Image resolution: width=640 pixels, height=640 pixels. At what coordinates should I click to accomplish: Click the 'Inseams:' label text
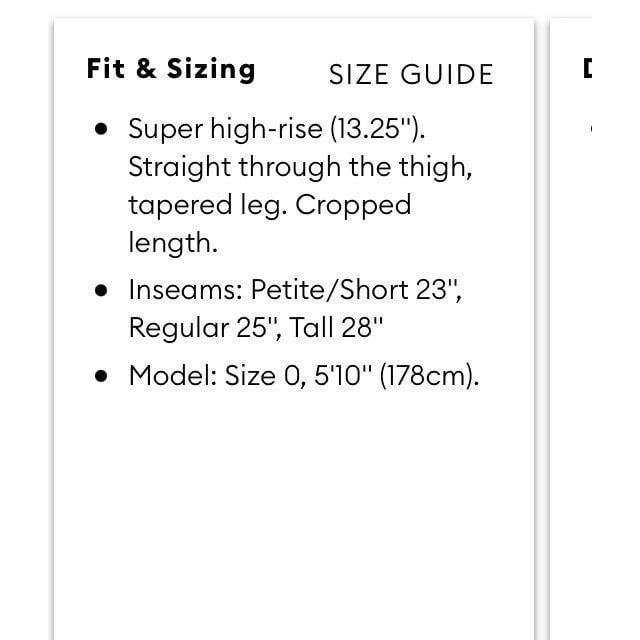click(x=186, y=290)
